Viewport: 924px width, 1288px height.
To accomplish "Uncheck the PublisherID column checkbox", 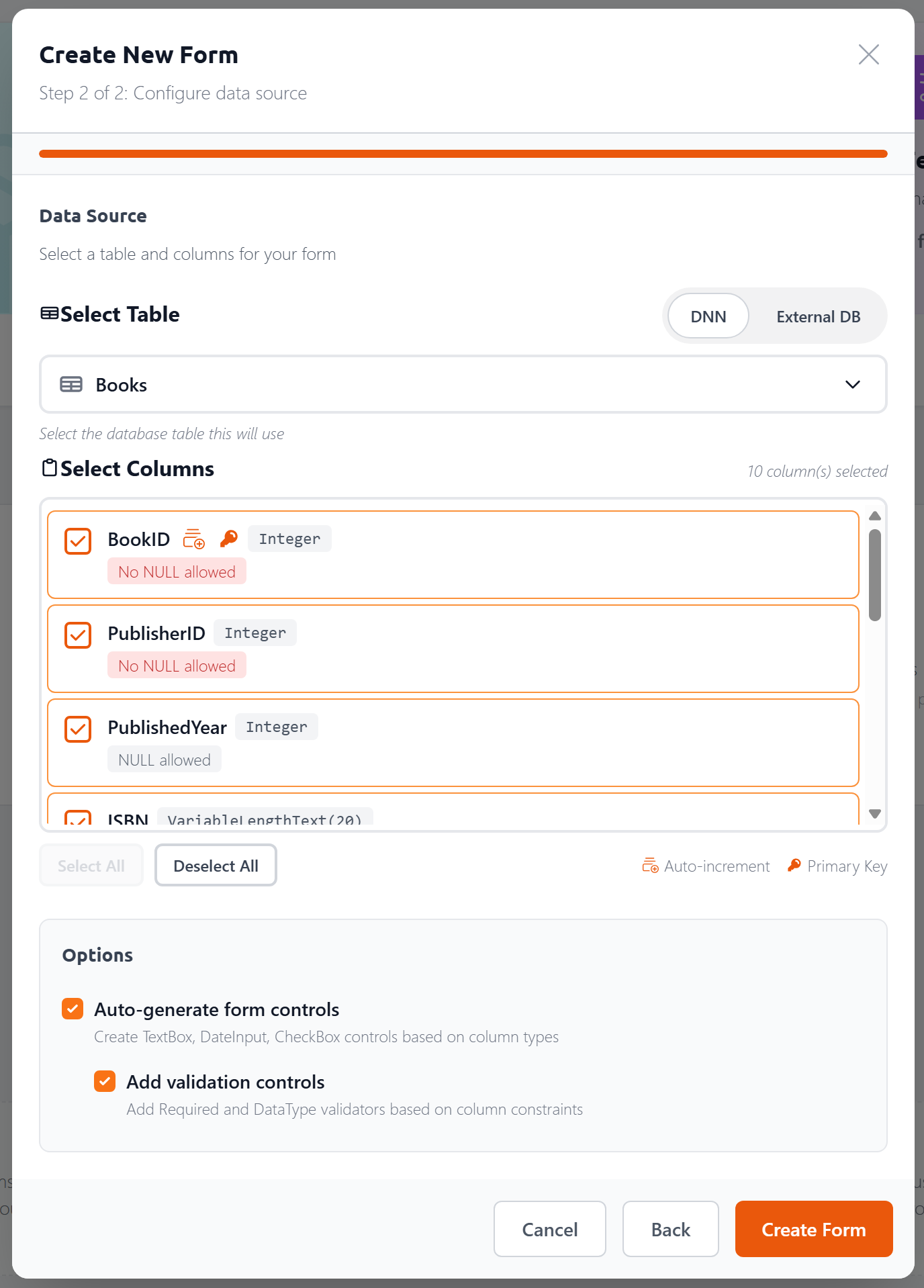I will tap(78, 635).
